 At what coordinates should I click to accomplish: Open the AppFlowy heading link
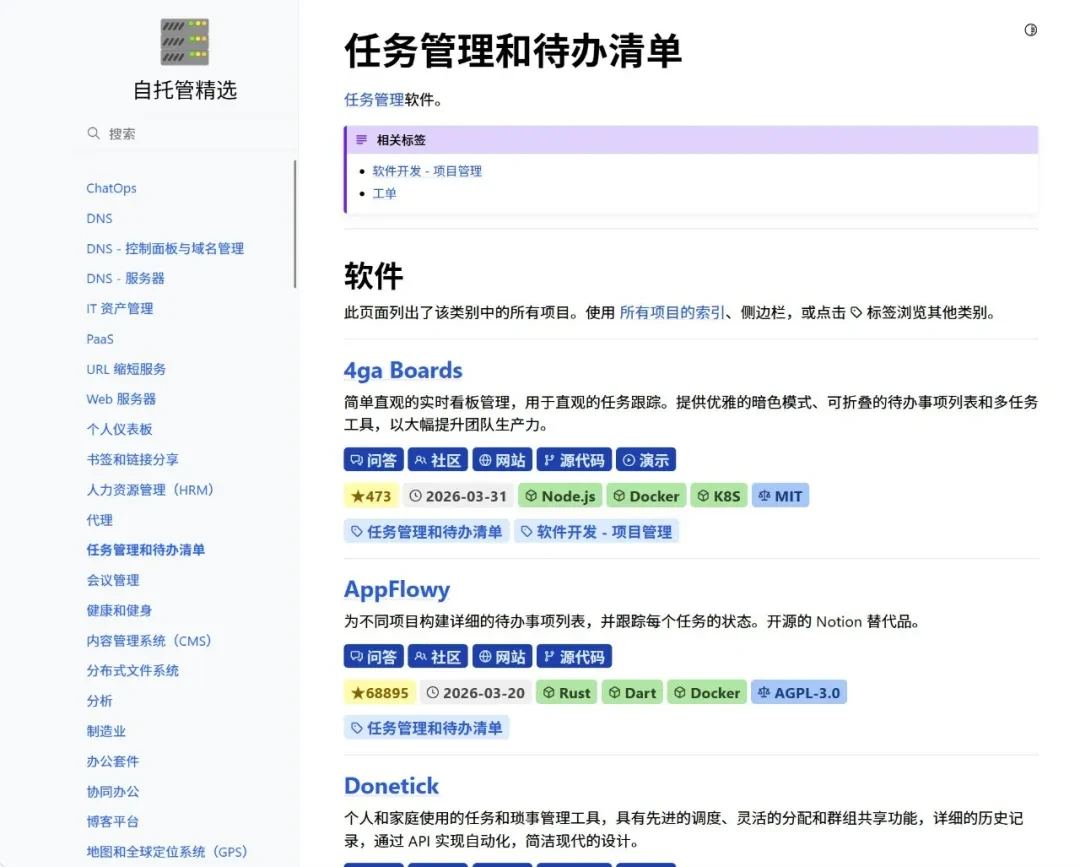[x=397, y=589]
